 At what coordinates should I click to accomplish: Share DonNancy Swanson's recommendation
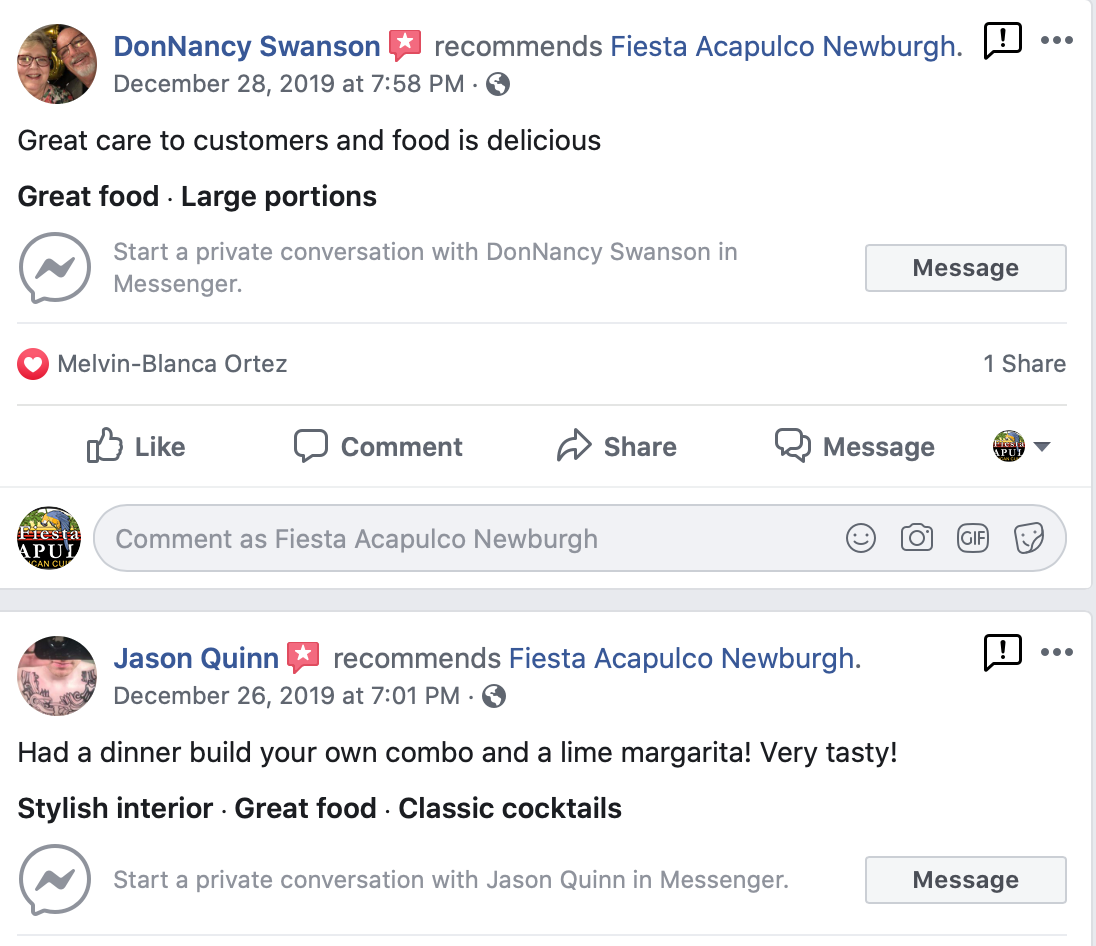(616, 447)
